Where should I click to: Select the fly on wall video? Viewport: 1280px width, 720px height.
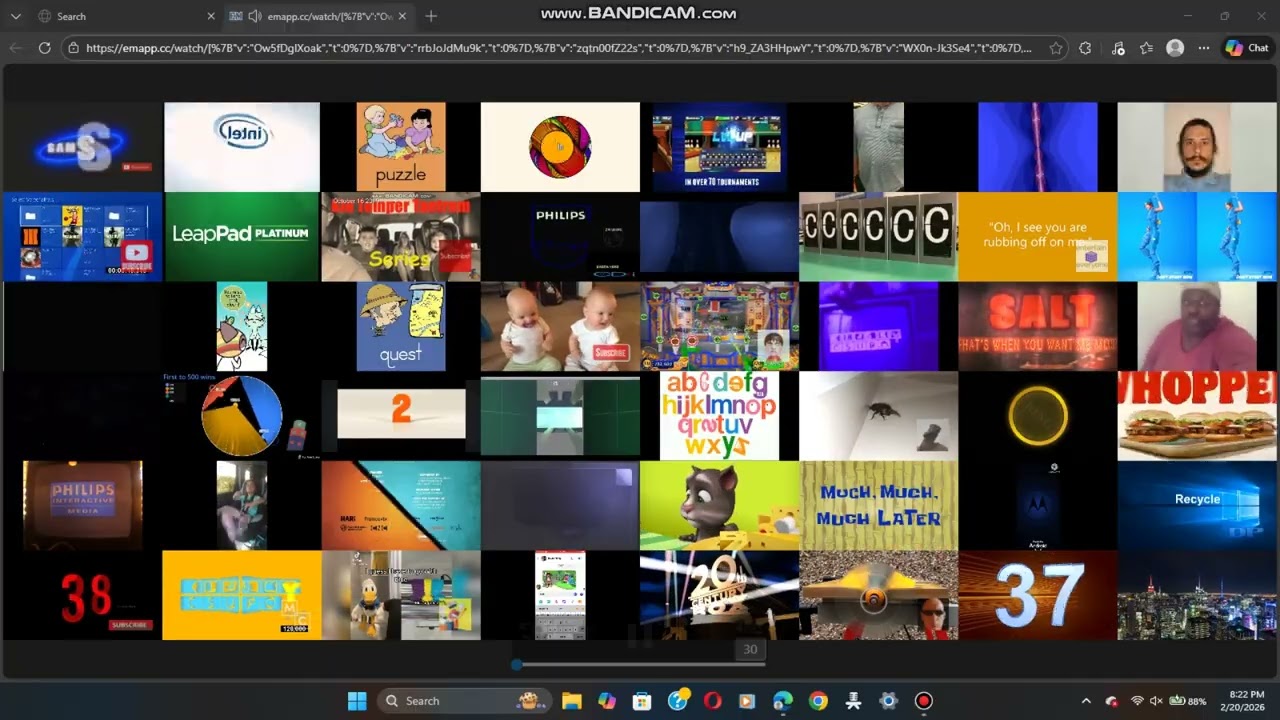(879, 415)
